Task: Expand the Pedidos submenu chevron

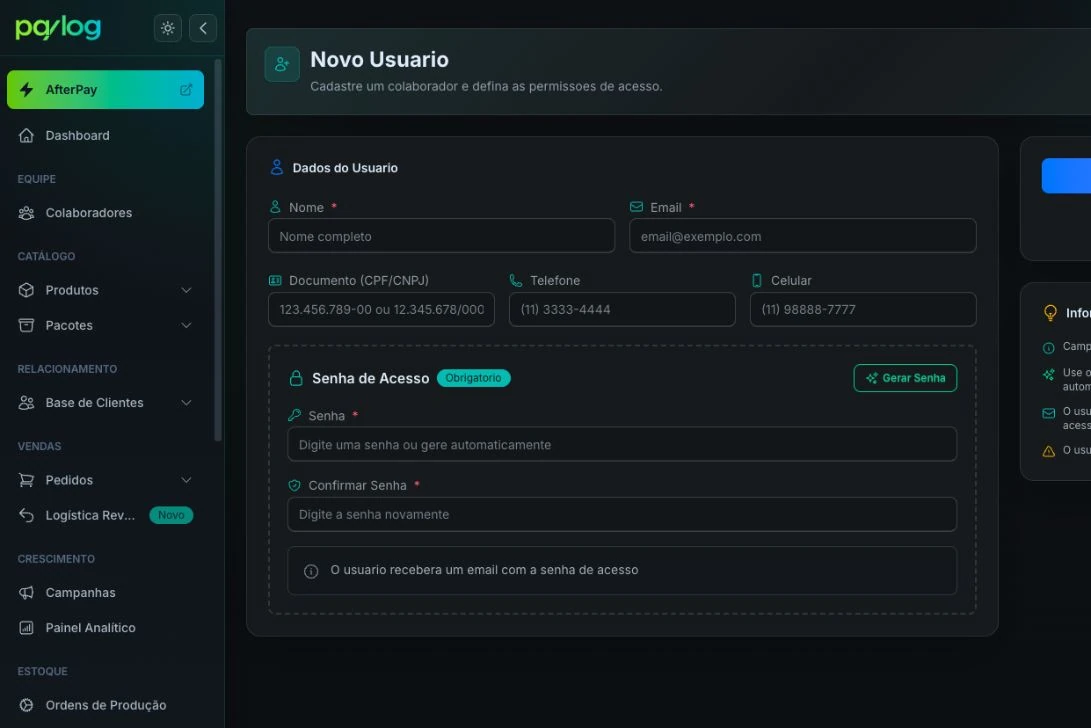Action: [186, 480]
